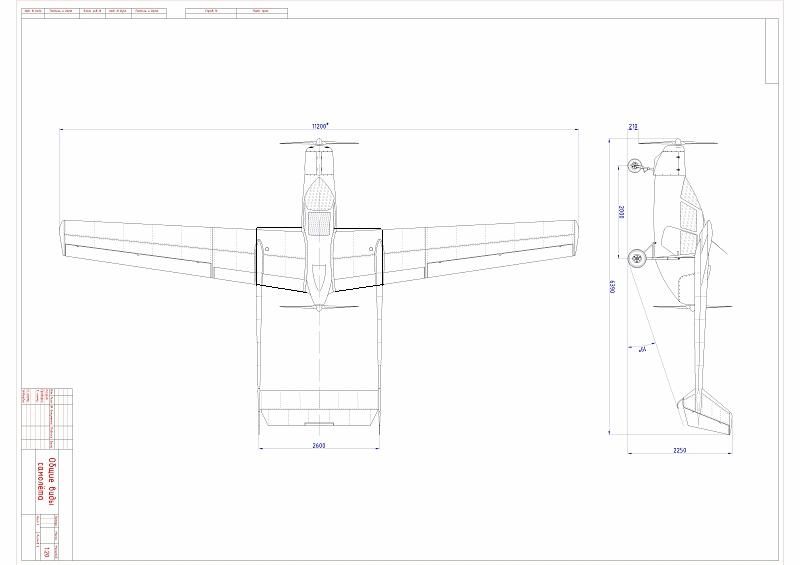Select the 210 dimension above side view

click(633, 127)
